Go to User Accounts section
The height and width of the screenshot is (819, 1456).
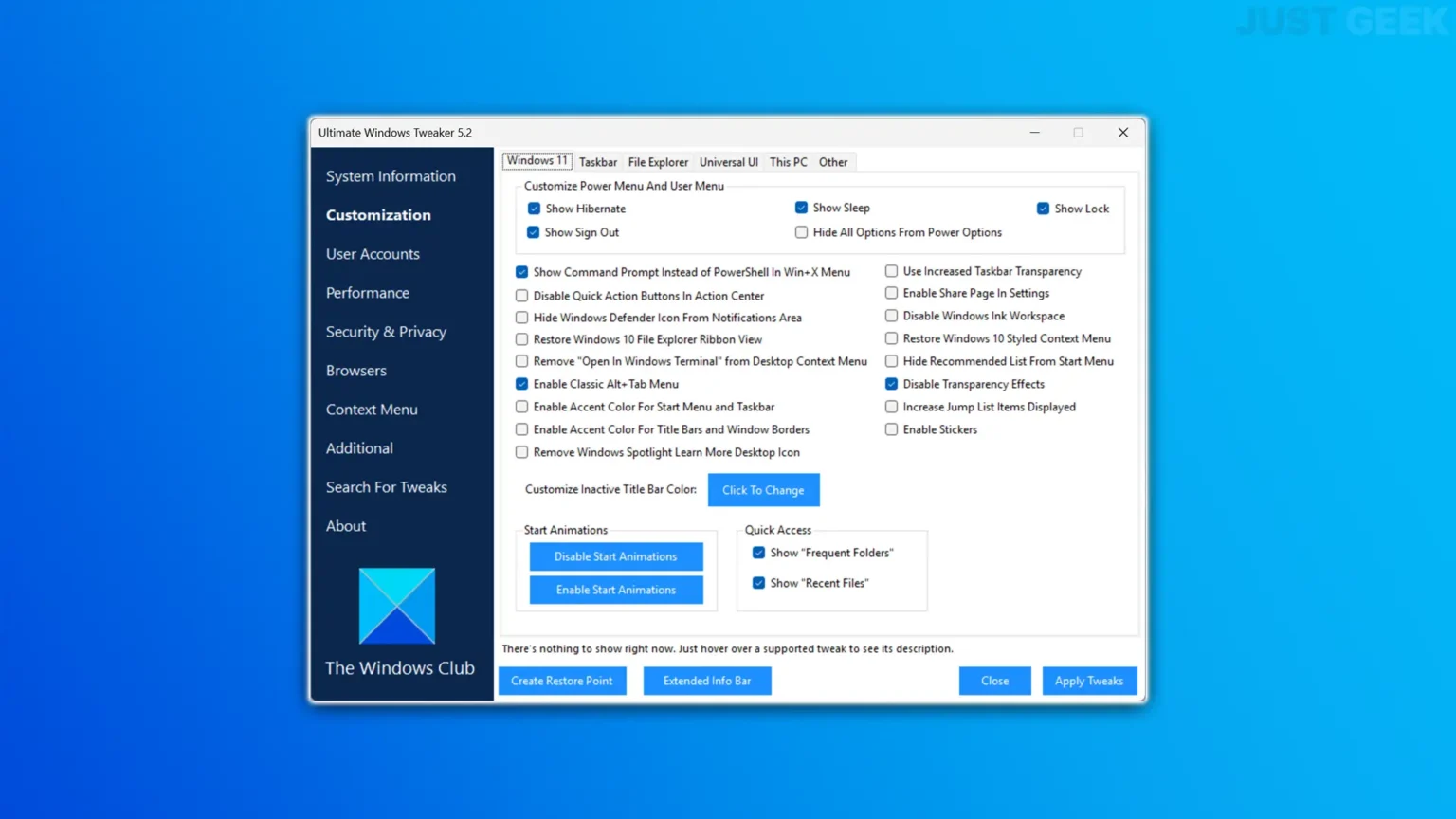click(373, 254)
